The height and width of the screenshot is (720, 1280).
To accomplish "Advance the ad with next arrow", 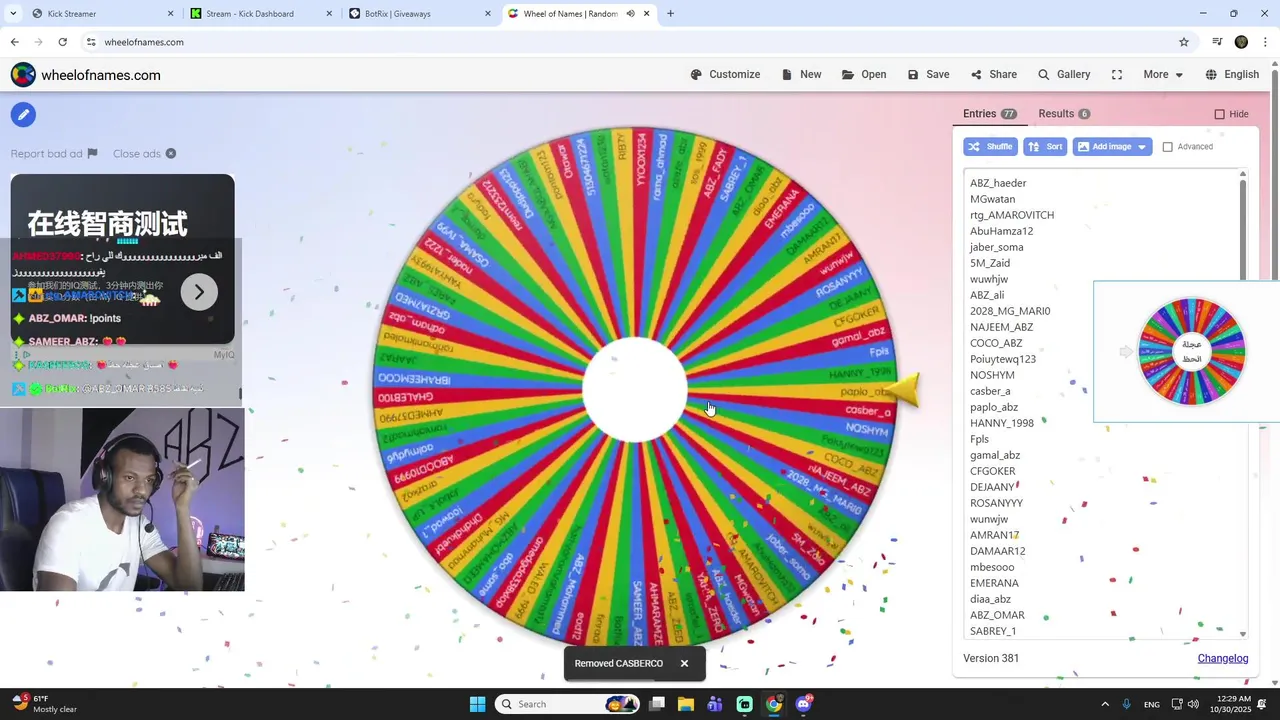I will (199, 292).
